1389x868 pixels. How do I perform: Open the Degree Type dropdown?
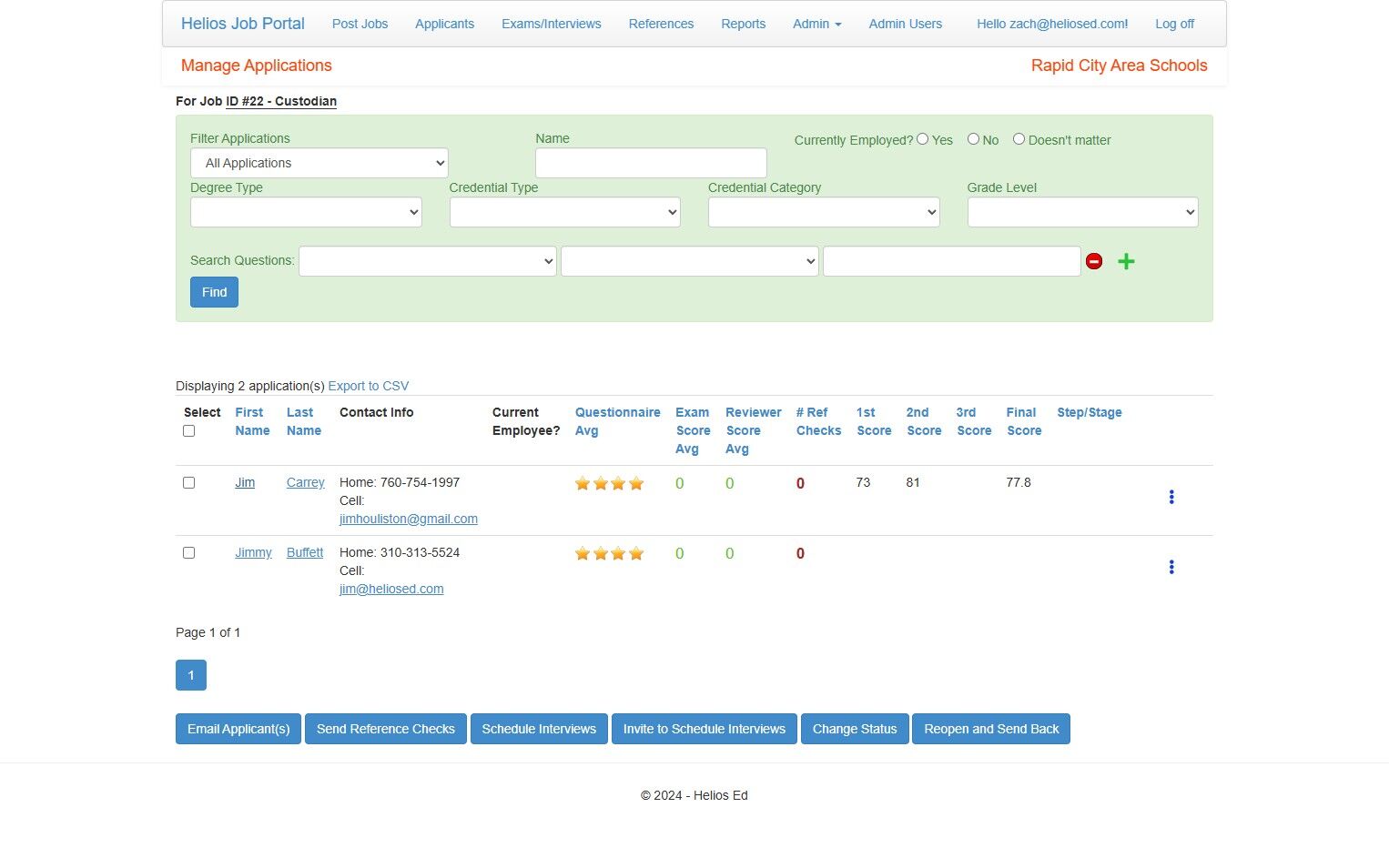click(306, 212)
